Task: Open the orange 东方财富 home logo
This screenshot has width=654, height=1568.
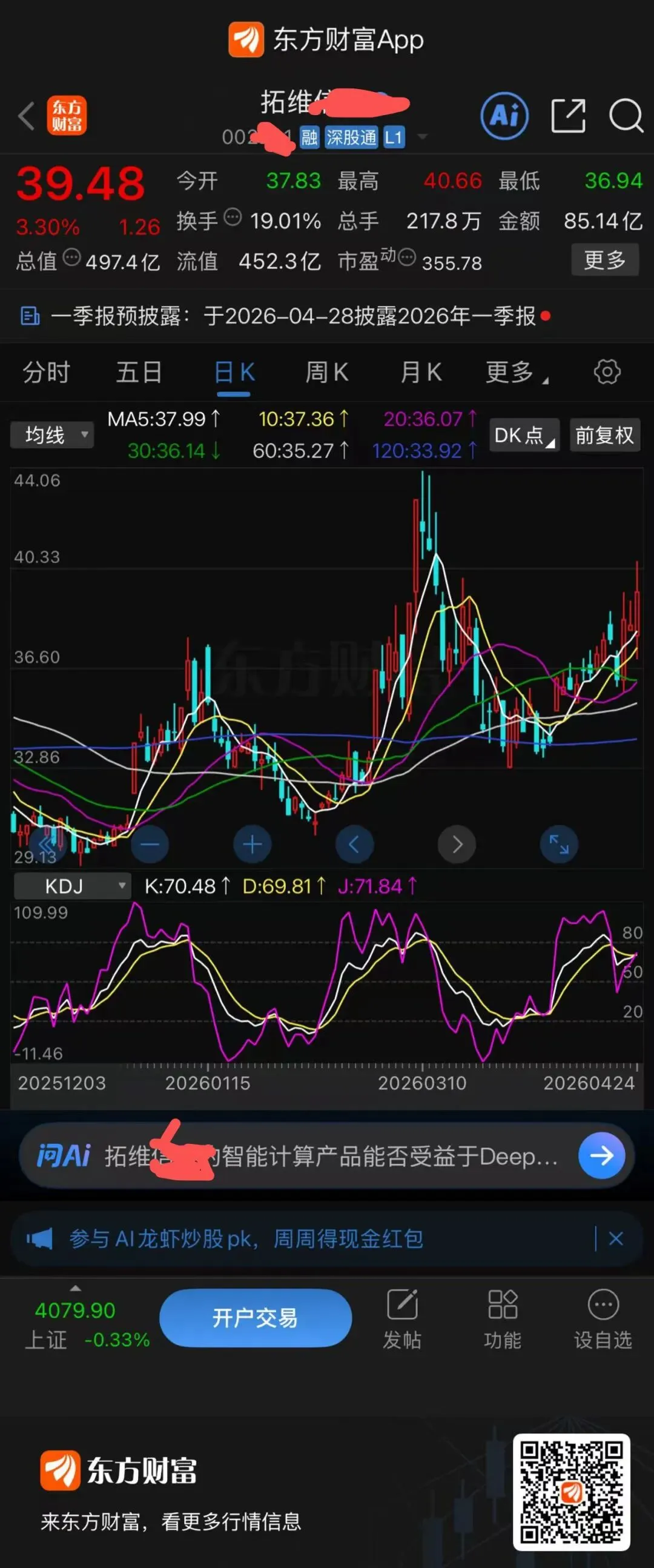Action: pos(67,116)
